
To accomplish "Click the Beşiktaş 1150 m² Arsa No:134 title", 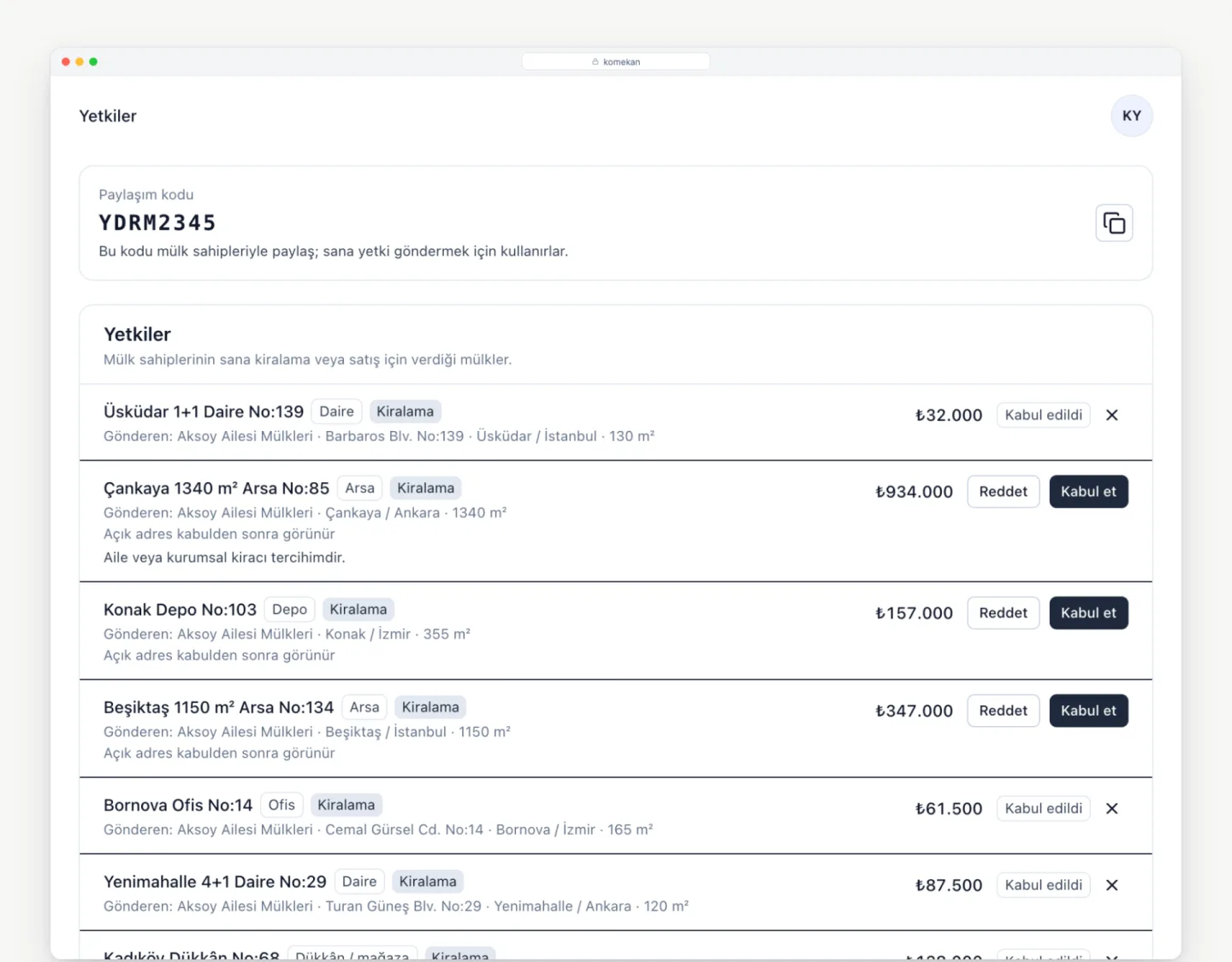I will (218, 707).
